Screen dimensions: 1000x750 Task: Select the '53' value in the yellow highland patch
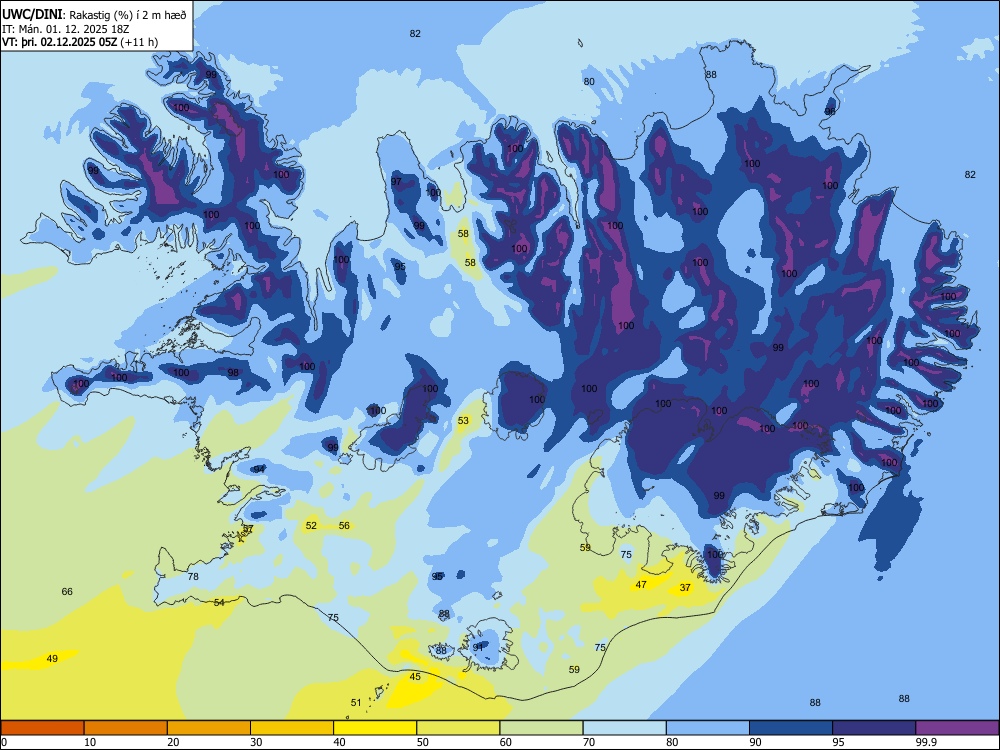463,420
